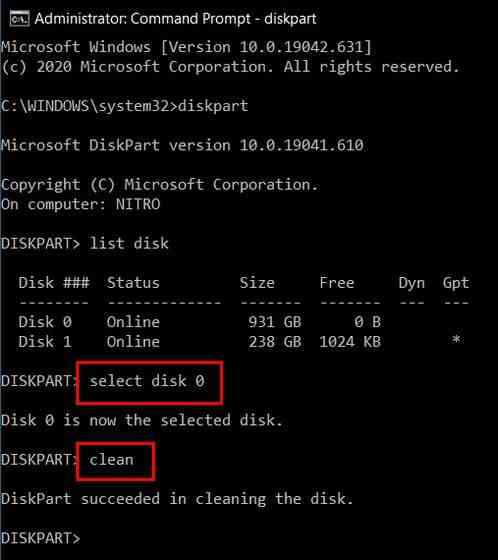This screenshot has height=560, width=498.
Task: Click the 'Size' column header
Action: click(x=257, y=283)
